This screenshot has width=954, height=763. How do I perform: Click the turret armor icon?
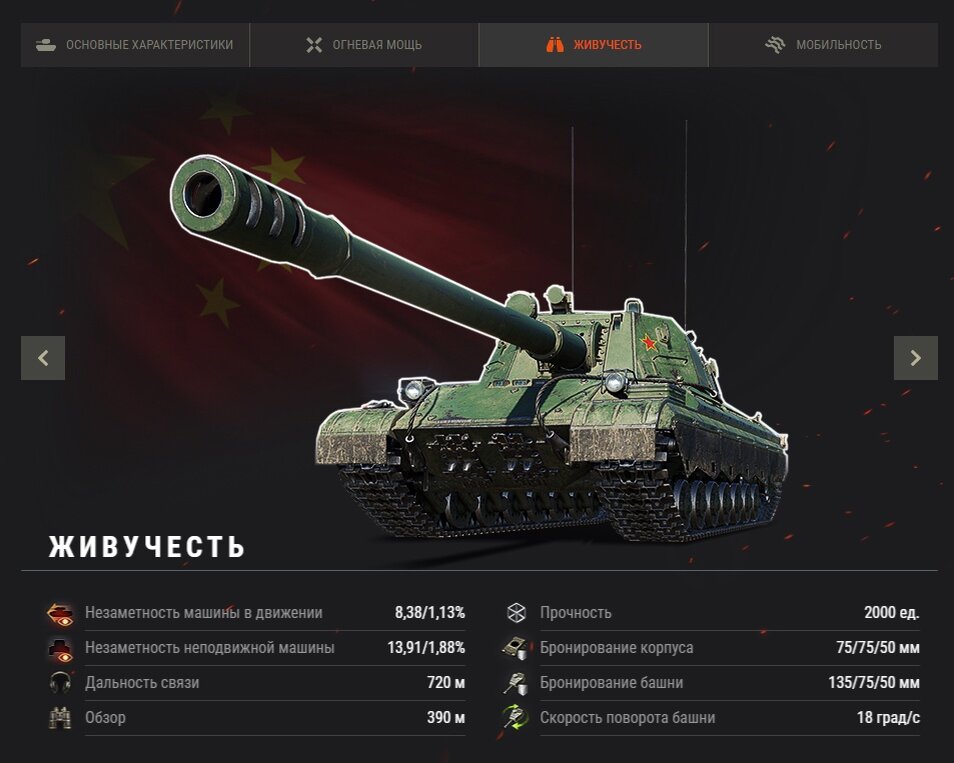tap(515, 683)
